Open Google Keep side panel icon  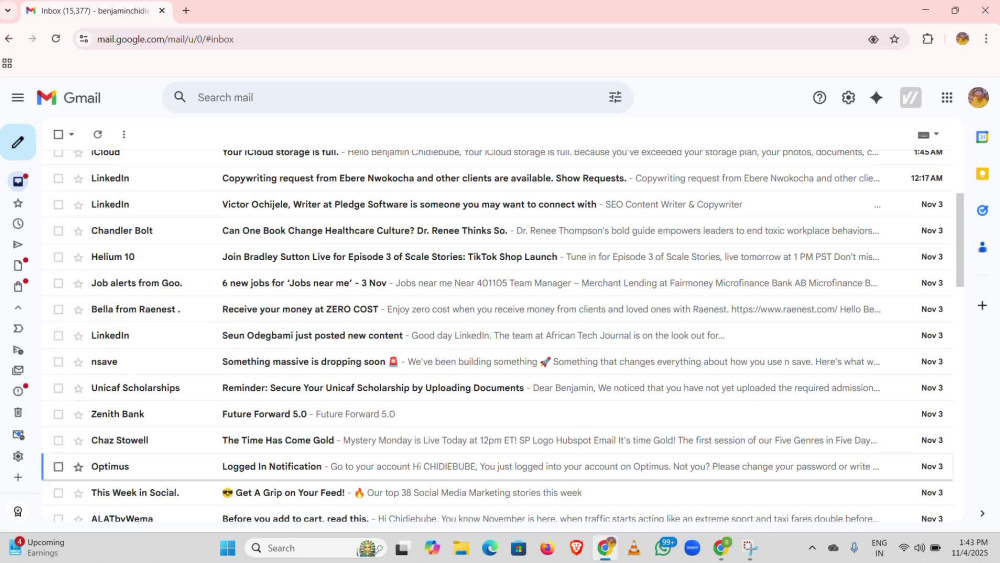[982, 174]
